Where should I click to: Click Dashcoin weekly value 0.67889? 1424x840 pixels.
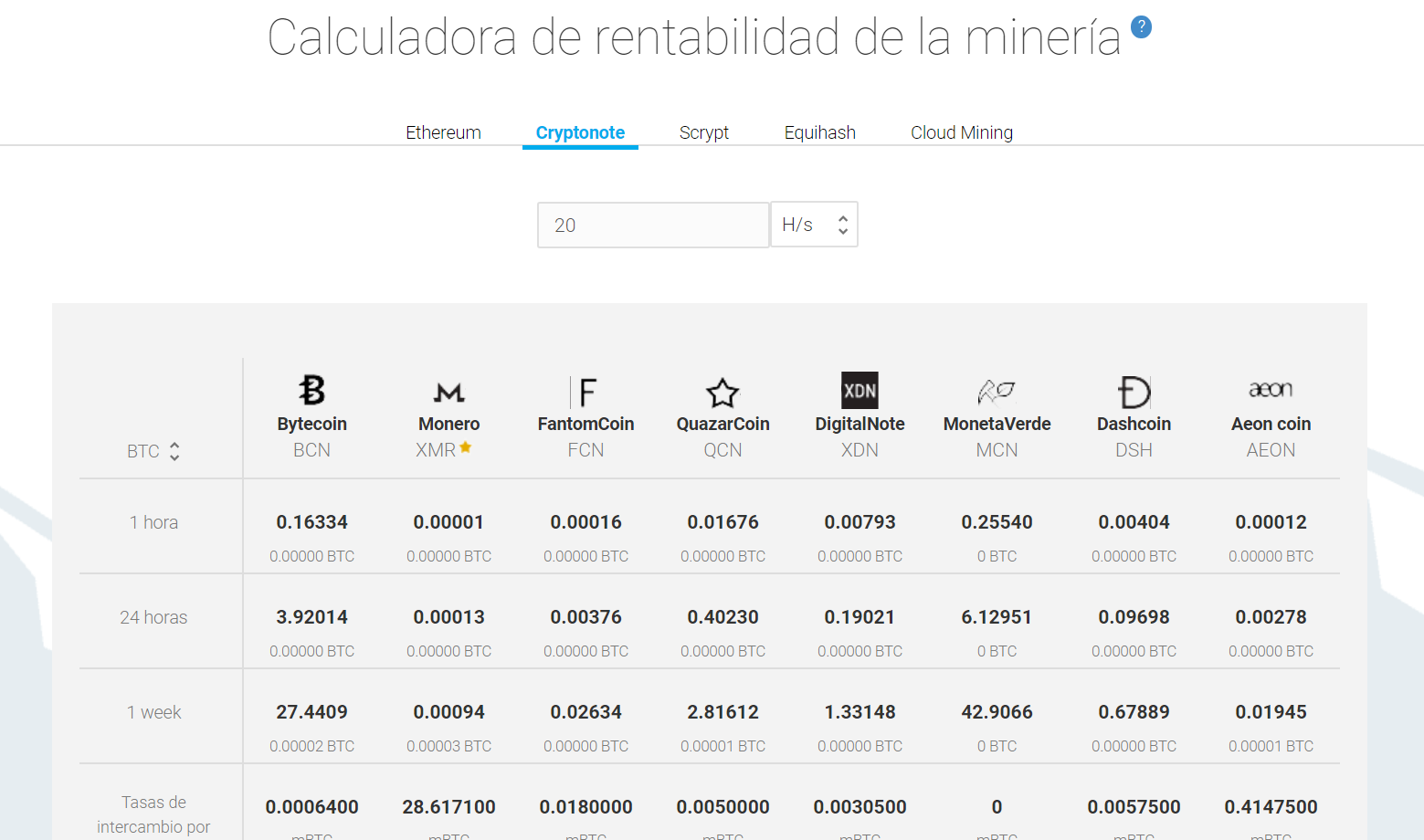pos(1134,712)
